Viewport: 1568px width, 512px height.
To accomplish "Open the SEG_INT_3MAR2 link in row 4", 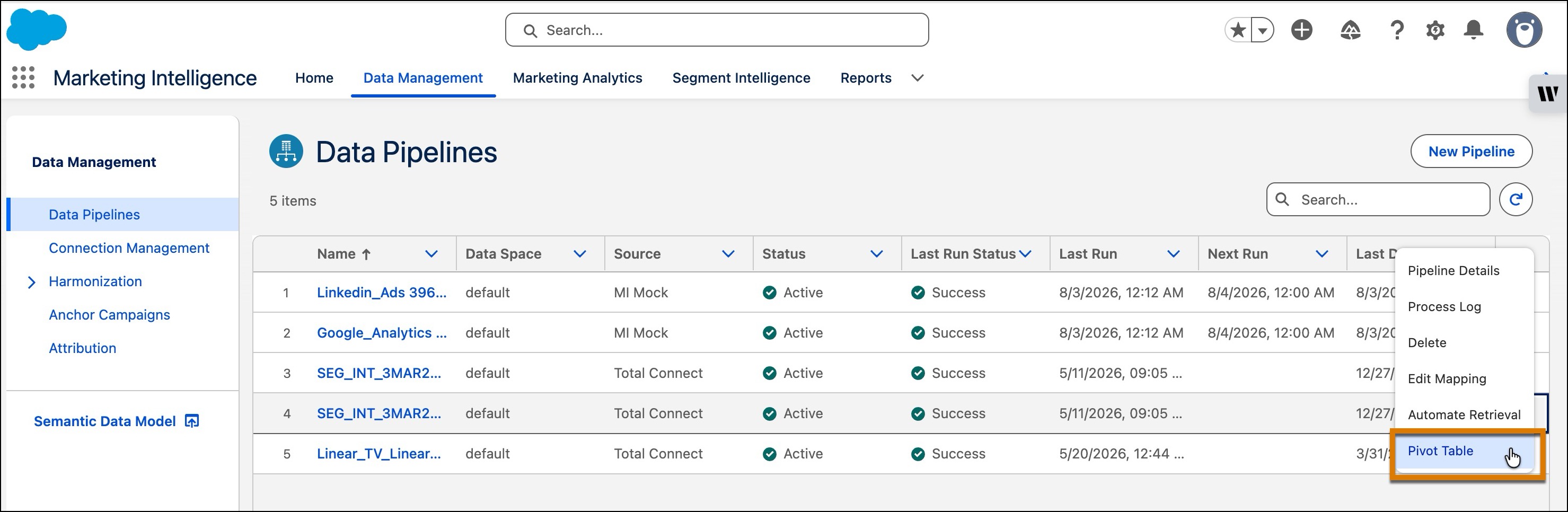I will pos(378,413).
